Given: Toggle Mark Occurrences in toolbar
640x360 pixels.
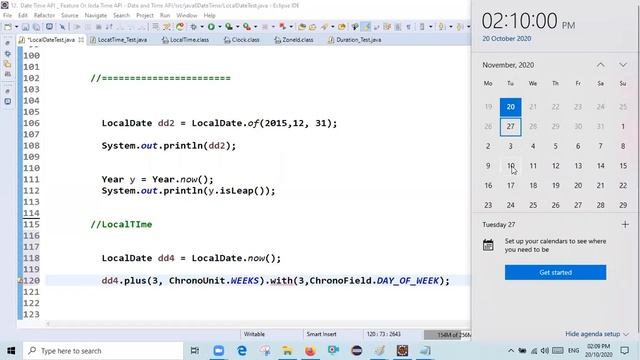Looking at the screenshot, I should [x=367, y=27].
